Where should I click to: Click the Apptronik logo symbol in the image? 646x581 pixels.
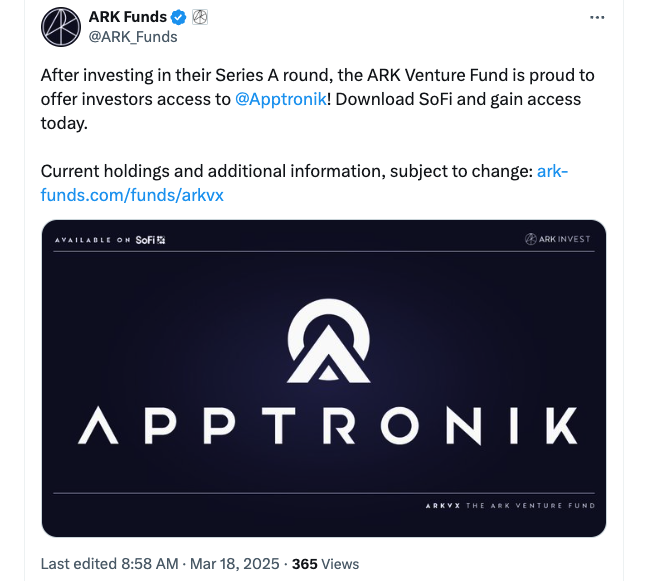click(x=324, y=344)
